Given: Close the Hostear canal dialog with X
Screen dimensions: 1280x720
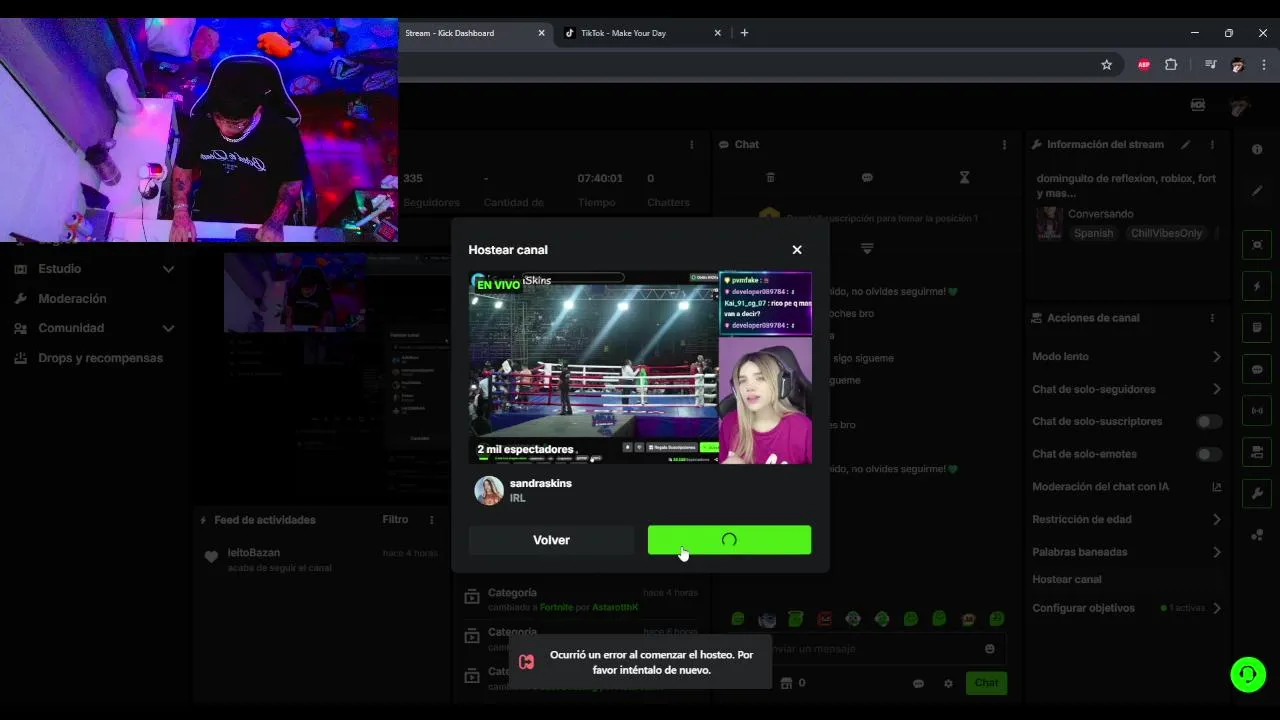Looking at the screenshot, I should pyautogui.click(x=797, y=250).
